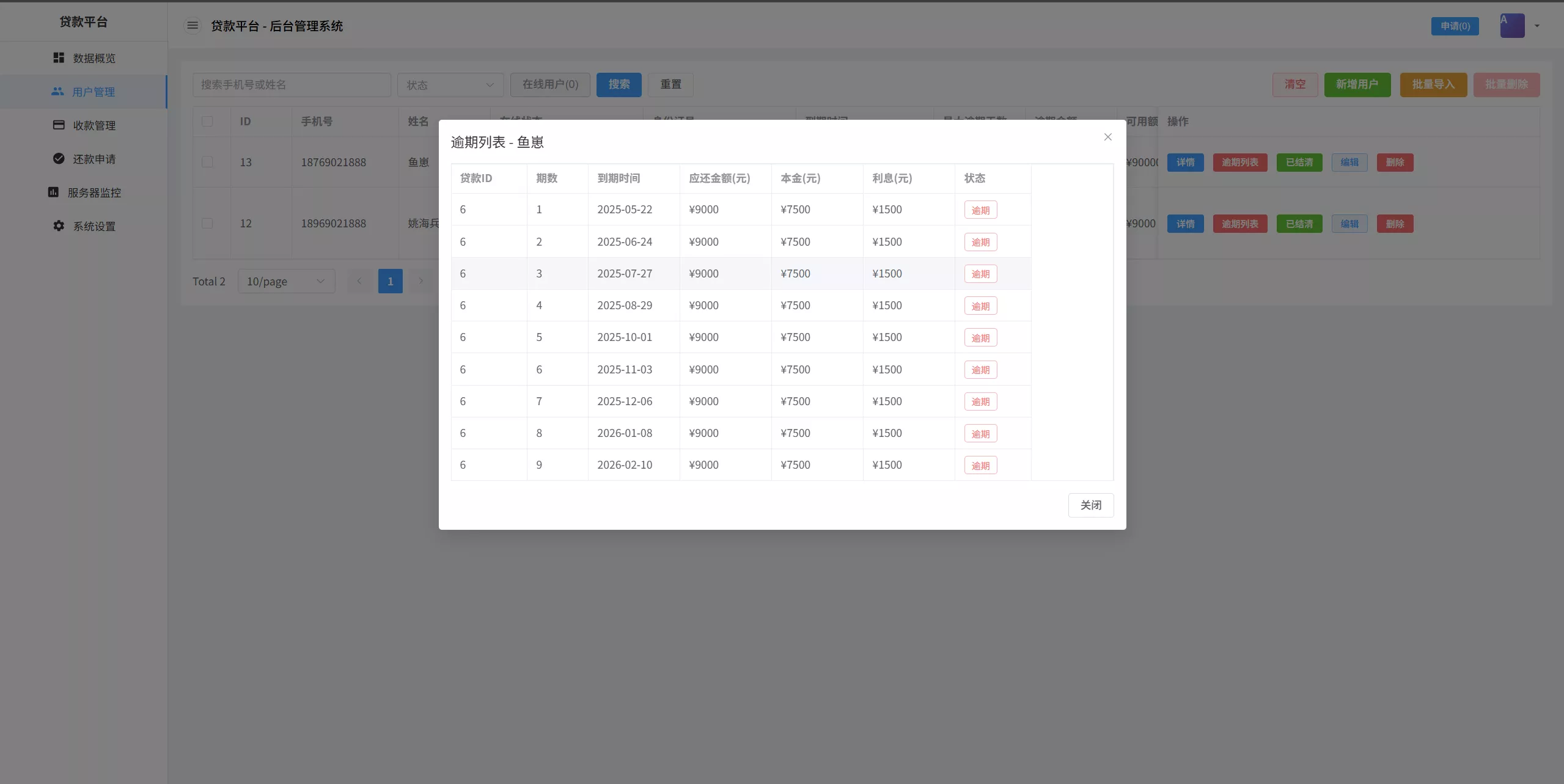Open 服务器监控 via its monitor icon

click(x=53, y=192)
